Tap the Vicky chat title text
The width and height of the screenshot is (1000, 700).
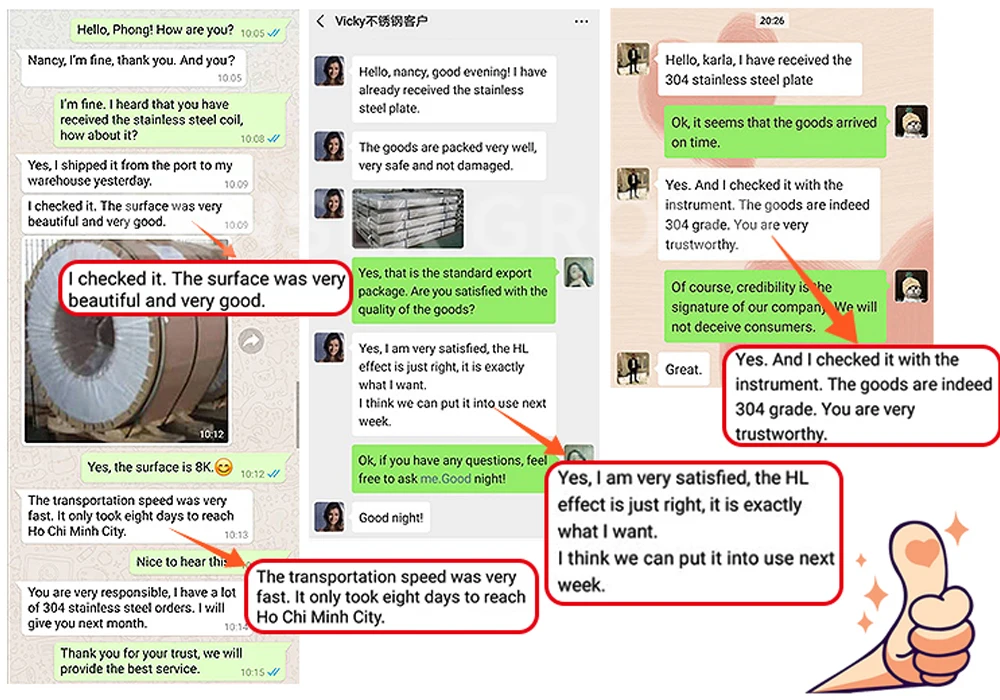point(381,21)
